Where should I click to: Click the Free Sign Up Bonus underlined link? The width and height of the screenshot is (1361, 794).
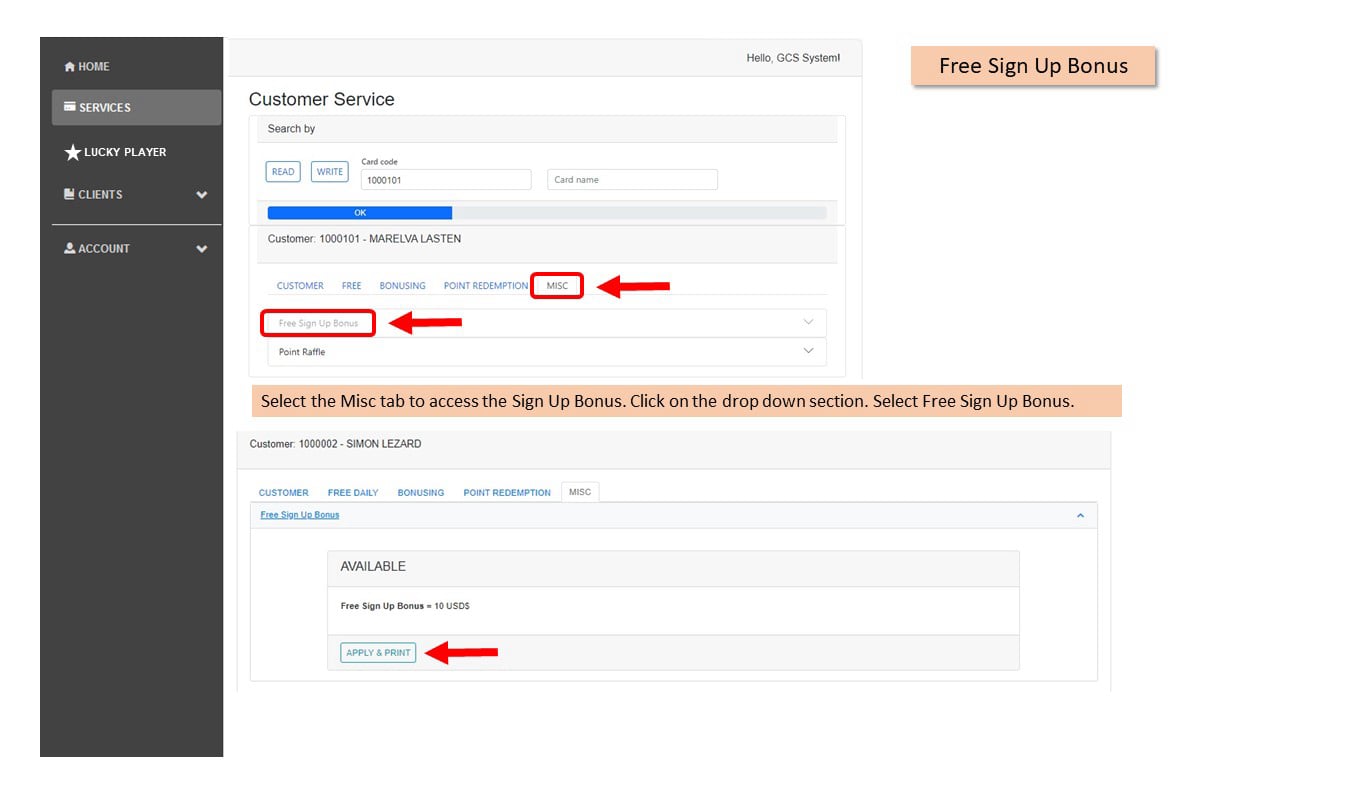(x=299, y=515)
